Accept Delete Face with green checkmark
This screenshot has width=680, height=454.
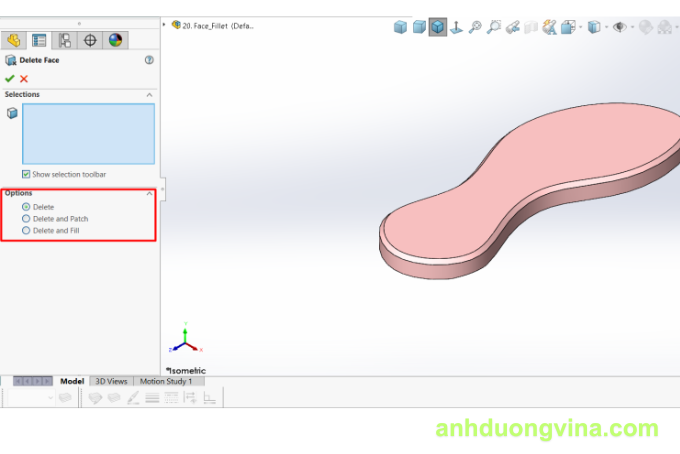10,78
